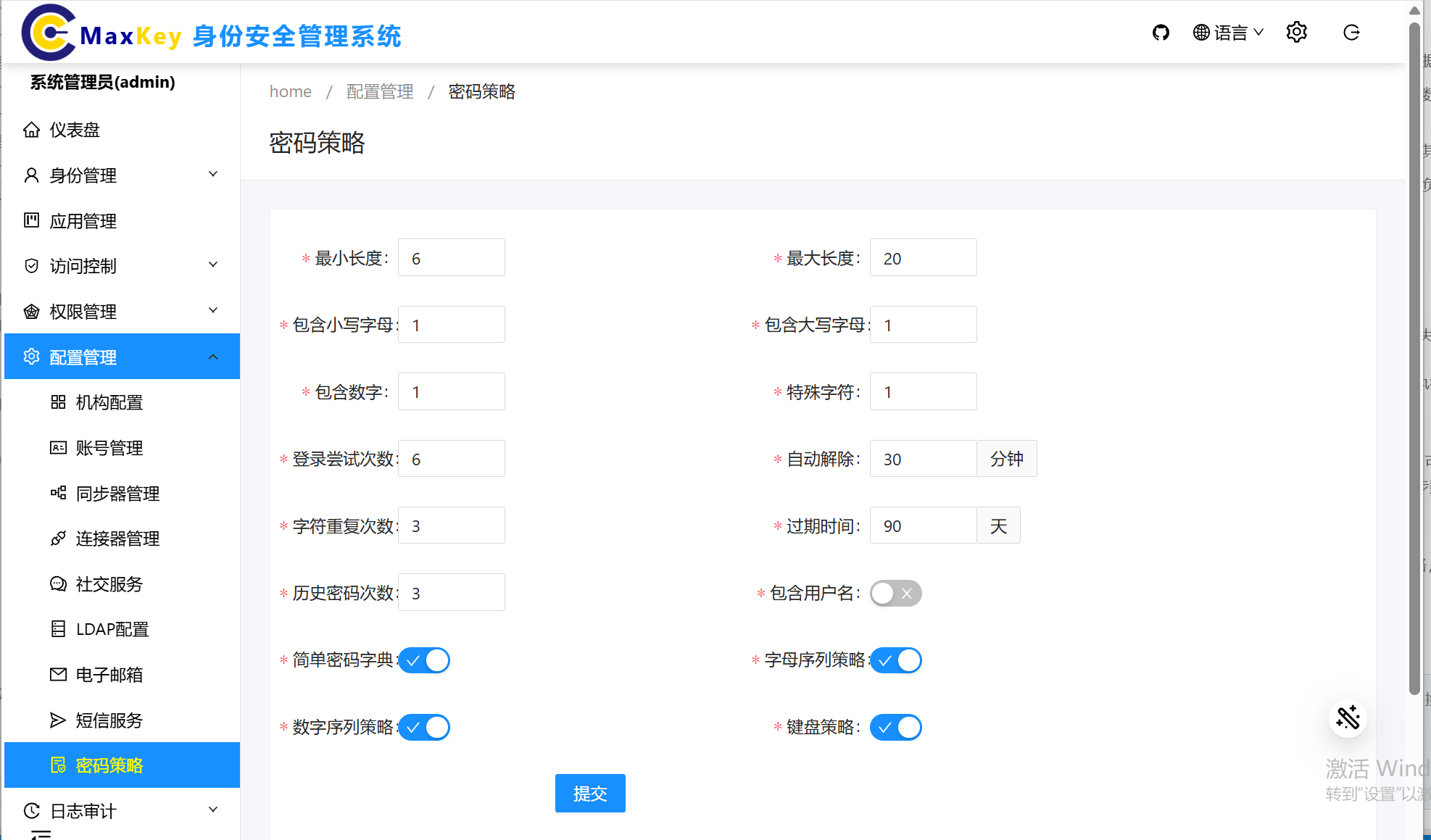Expand the 身份管理 menu section
1431x840 pixels.
82,175
